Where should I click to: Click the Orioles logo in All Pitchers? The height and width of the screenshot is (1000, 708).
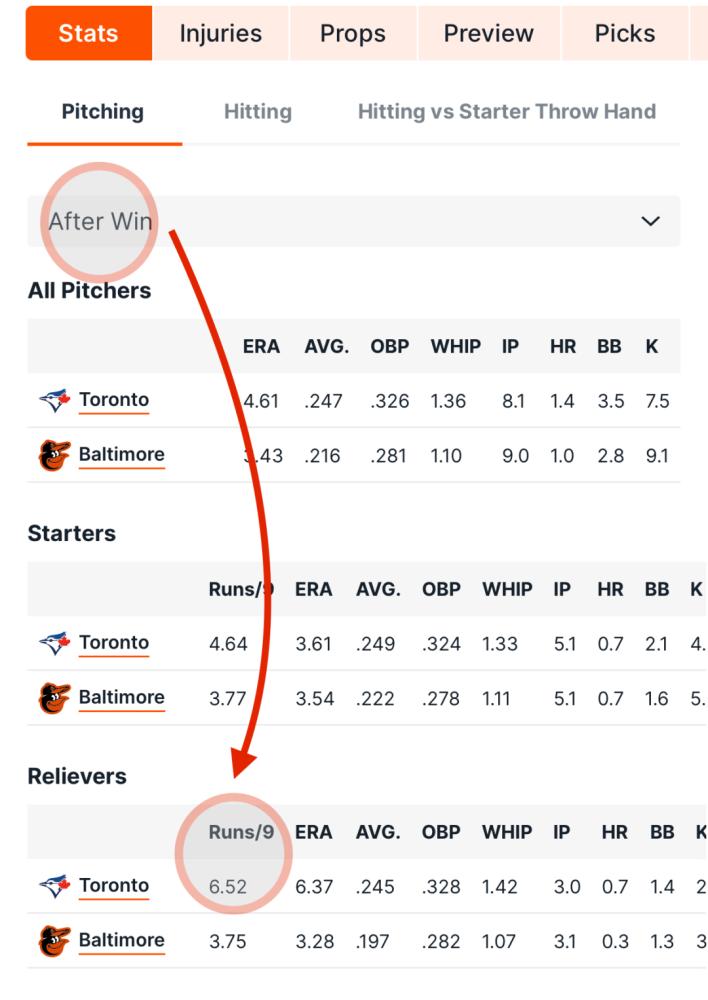[x=55, y=455]
